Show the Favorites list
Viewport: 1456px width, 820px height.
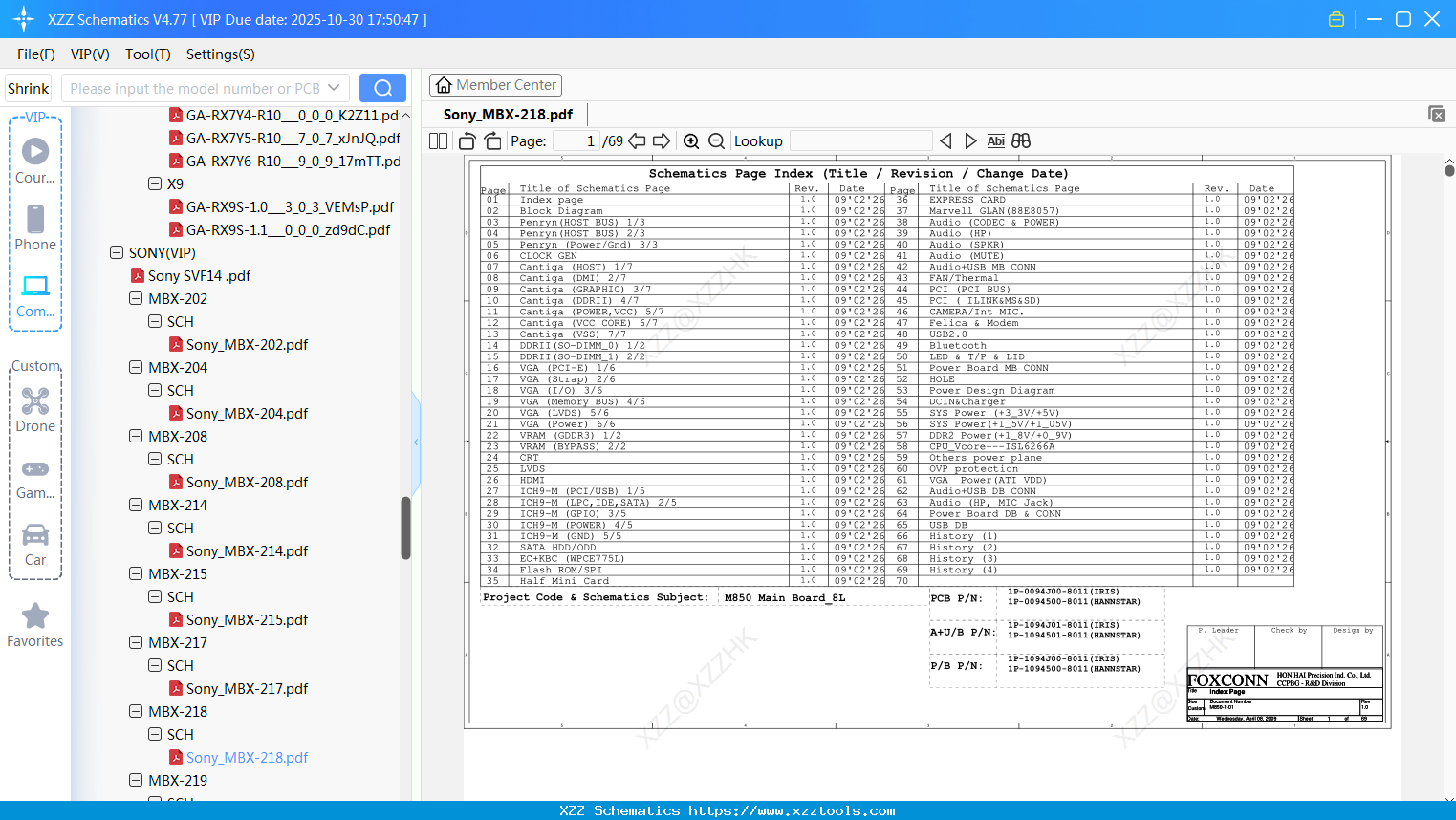tap(35, 625)
